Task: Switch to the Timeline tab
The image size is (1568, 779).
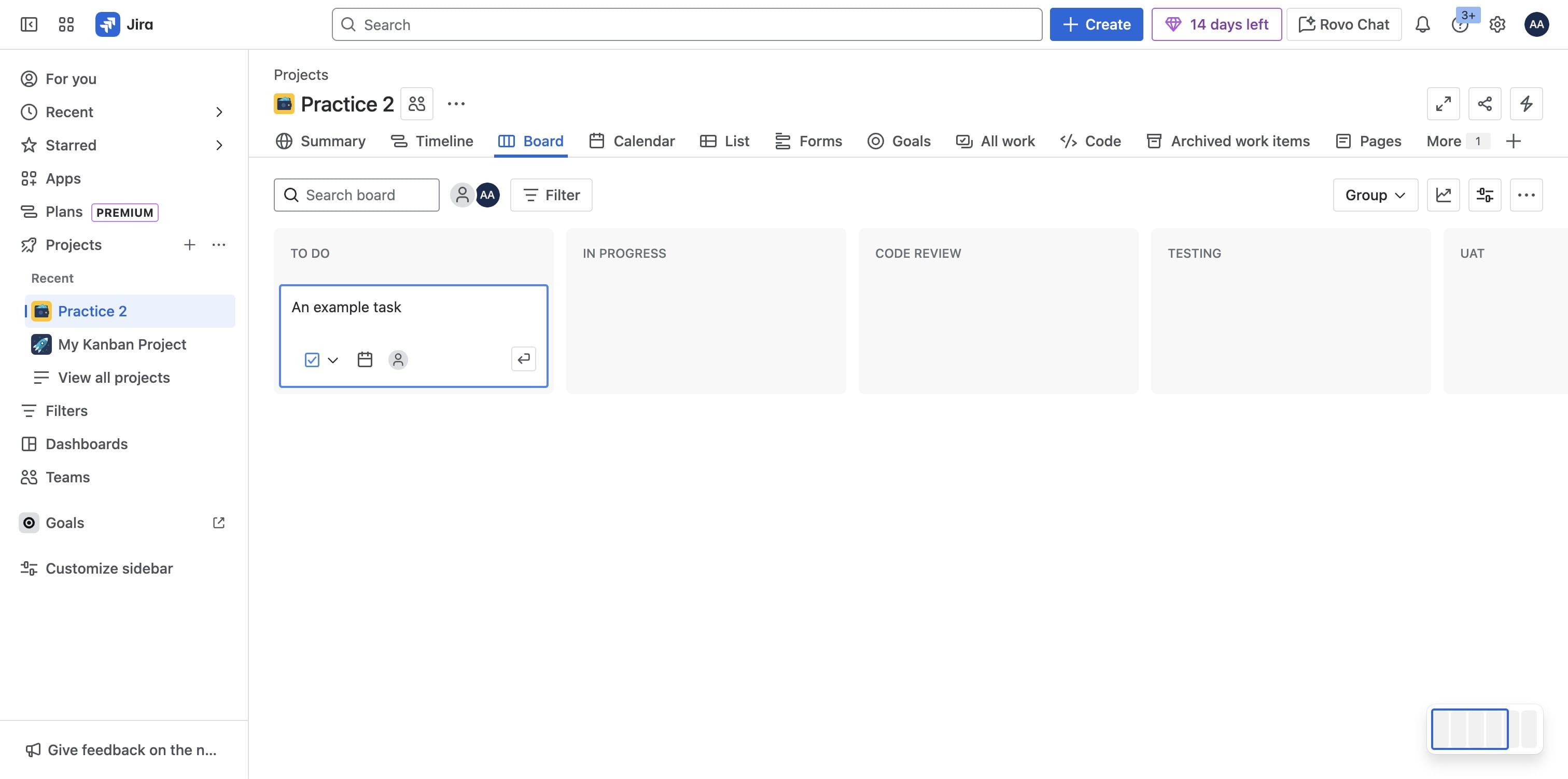Action: [x=432, y=141]
